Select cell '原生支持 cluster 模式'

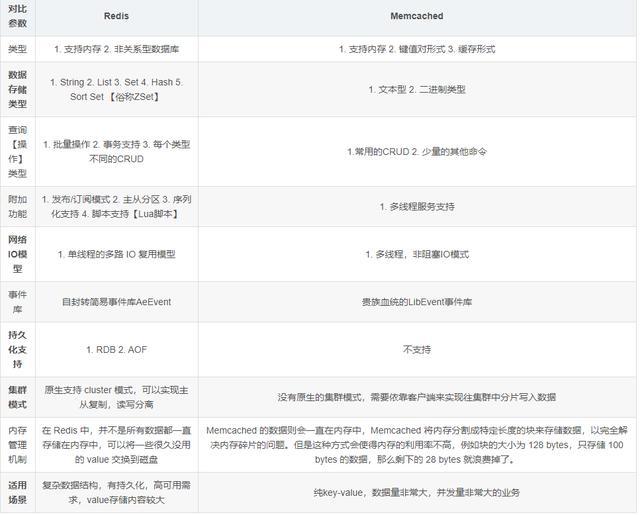(116, 397)
